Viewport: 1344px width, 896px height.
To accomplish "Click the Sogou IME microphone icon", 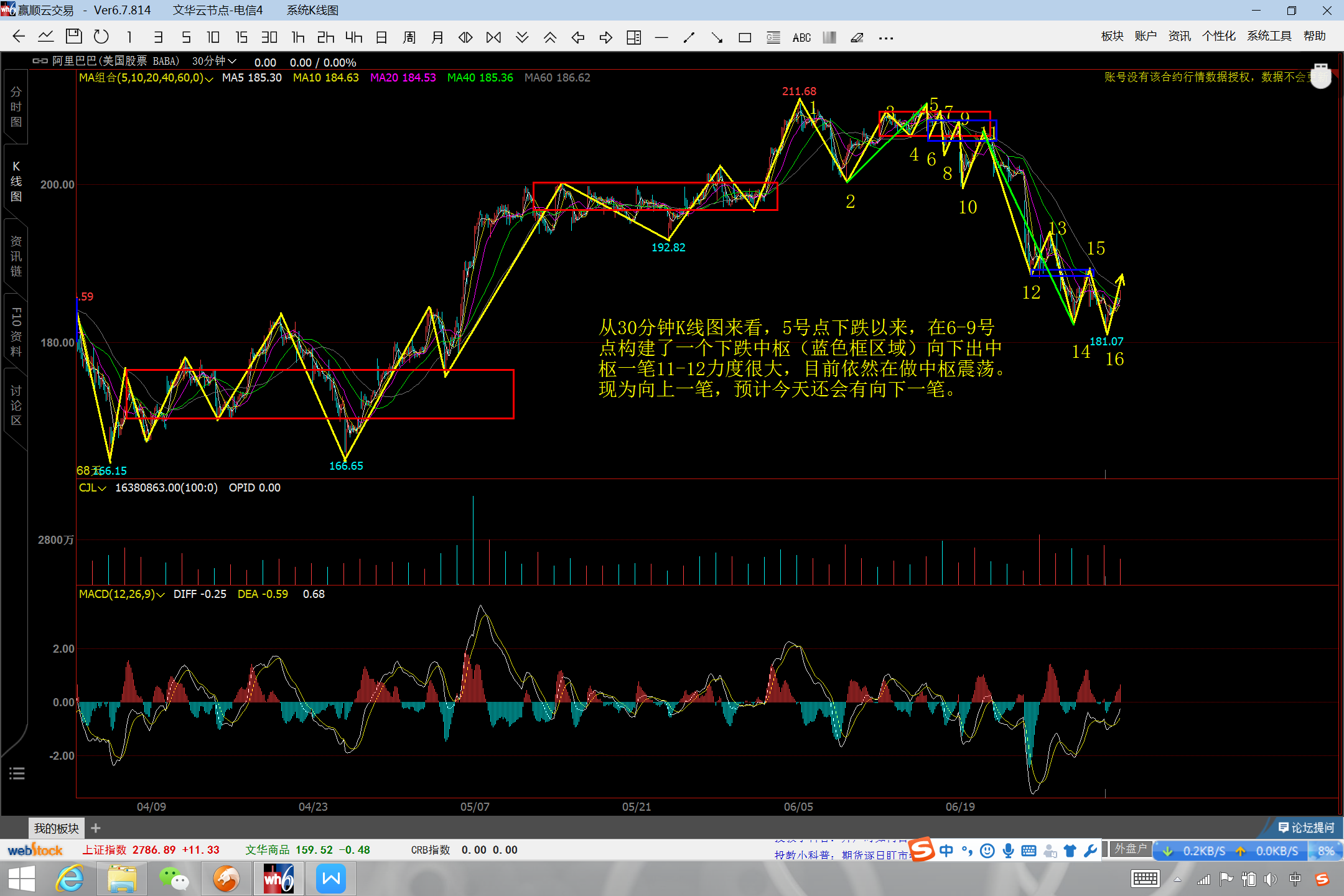I will pyautogui.click(x=1008, y=851).
